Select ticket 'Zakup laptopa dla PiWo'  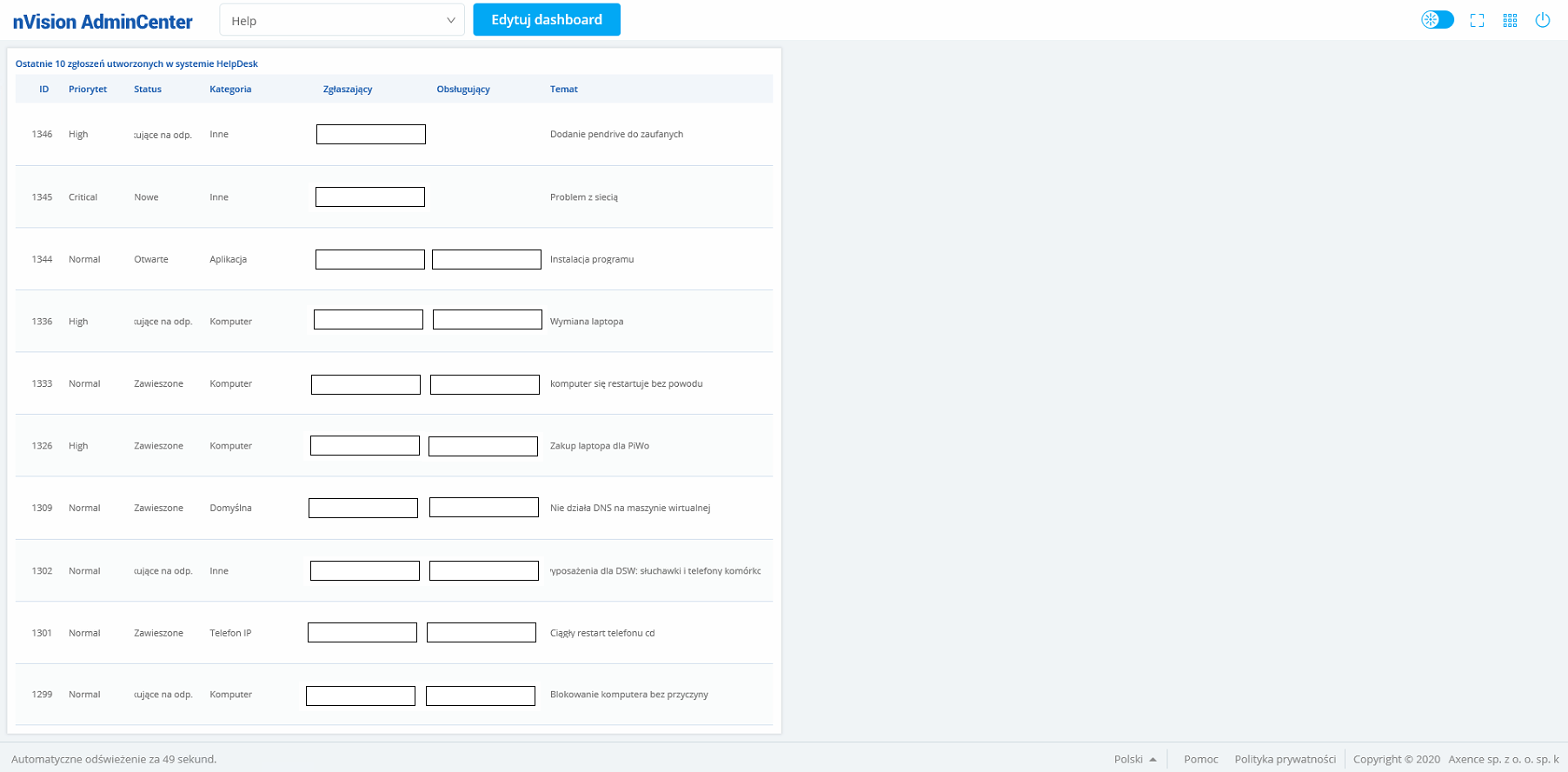[x=600, y=446]
